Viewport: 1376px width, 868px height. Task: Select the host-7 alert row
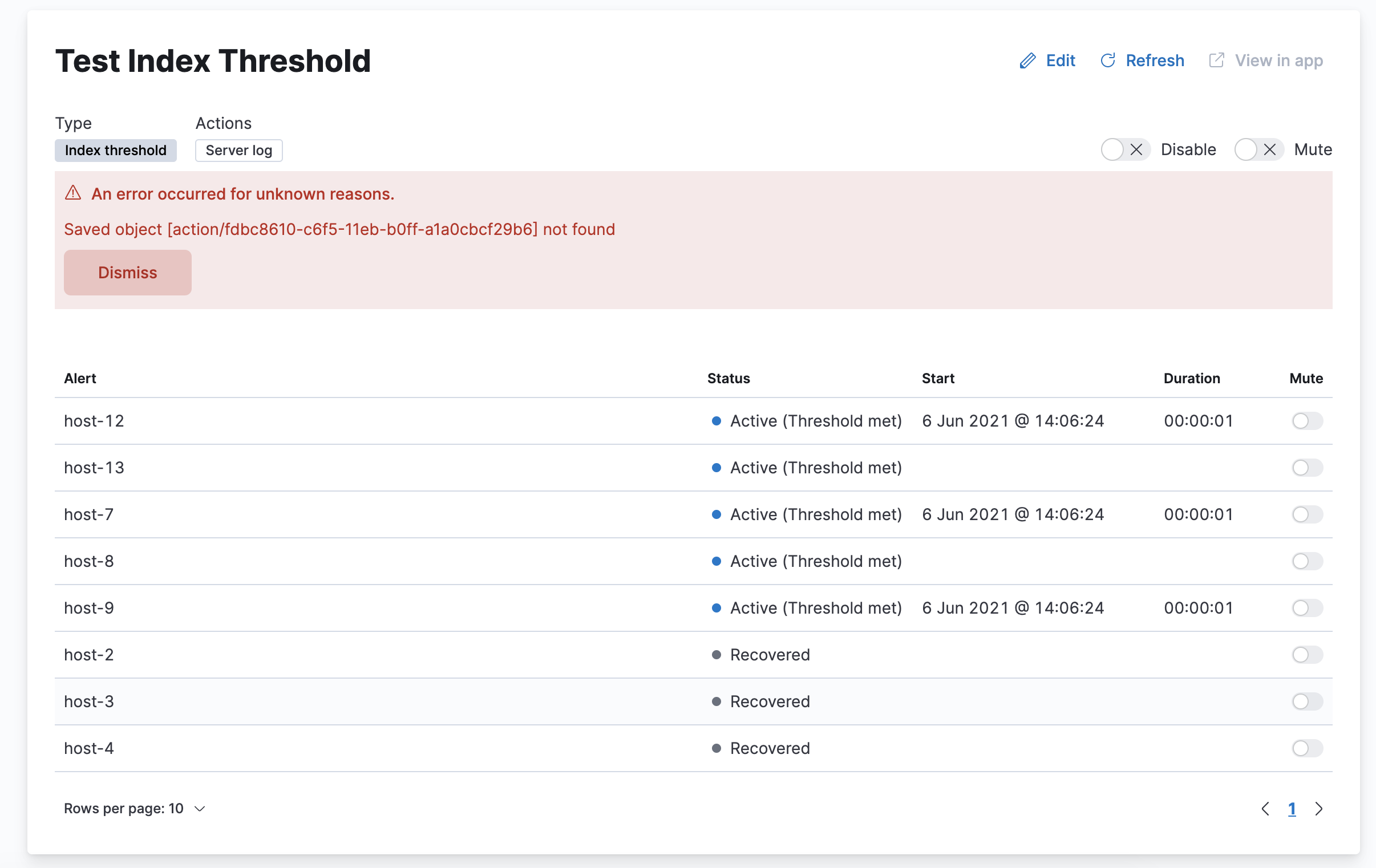point(89,514)
